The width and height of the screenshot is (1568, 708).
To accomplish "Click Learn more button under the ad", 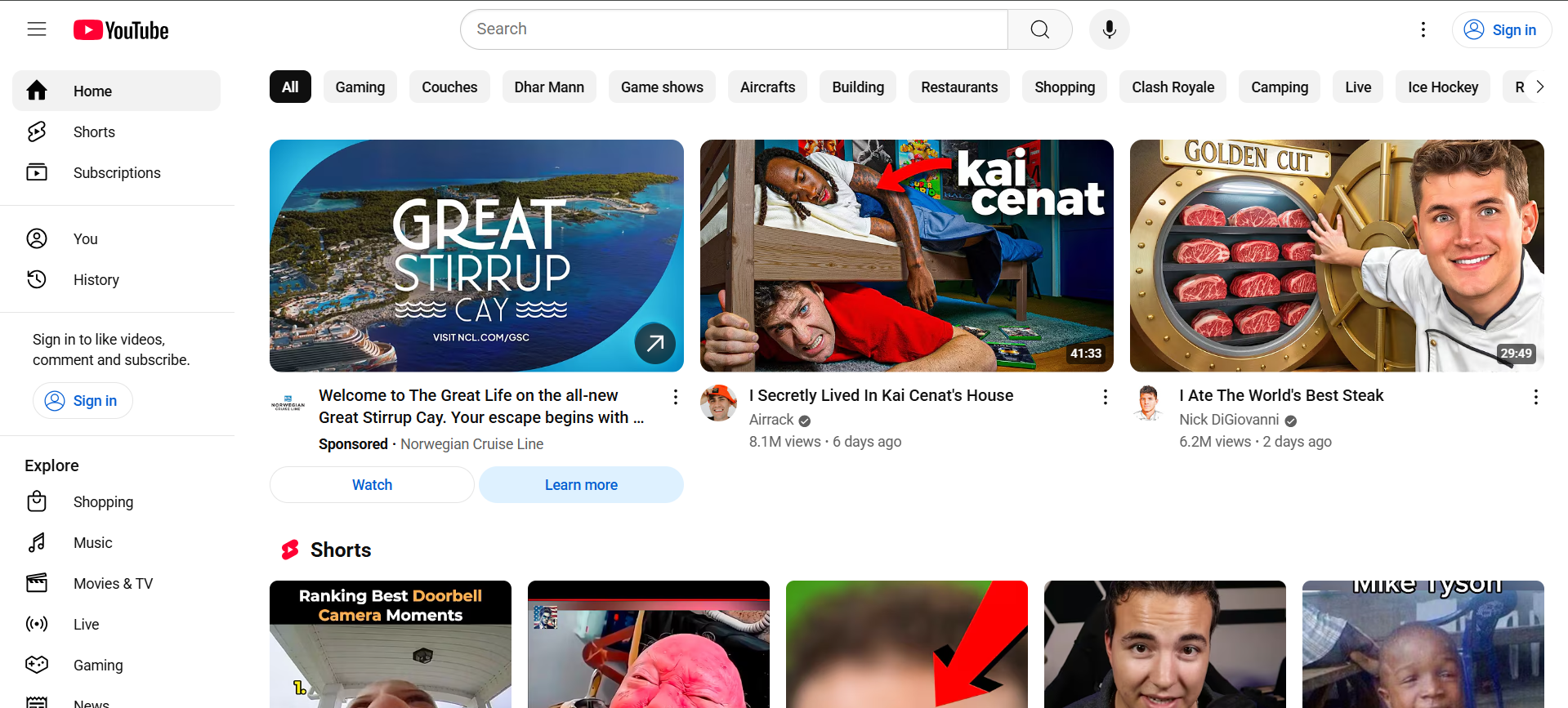I will (581, 484).
